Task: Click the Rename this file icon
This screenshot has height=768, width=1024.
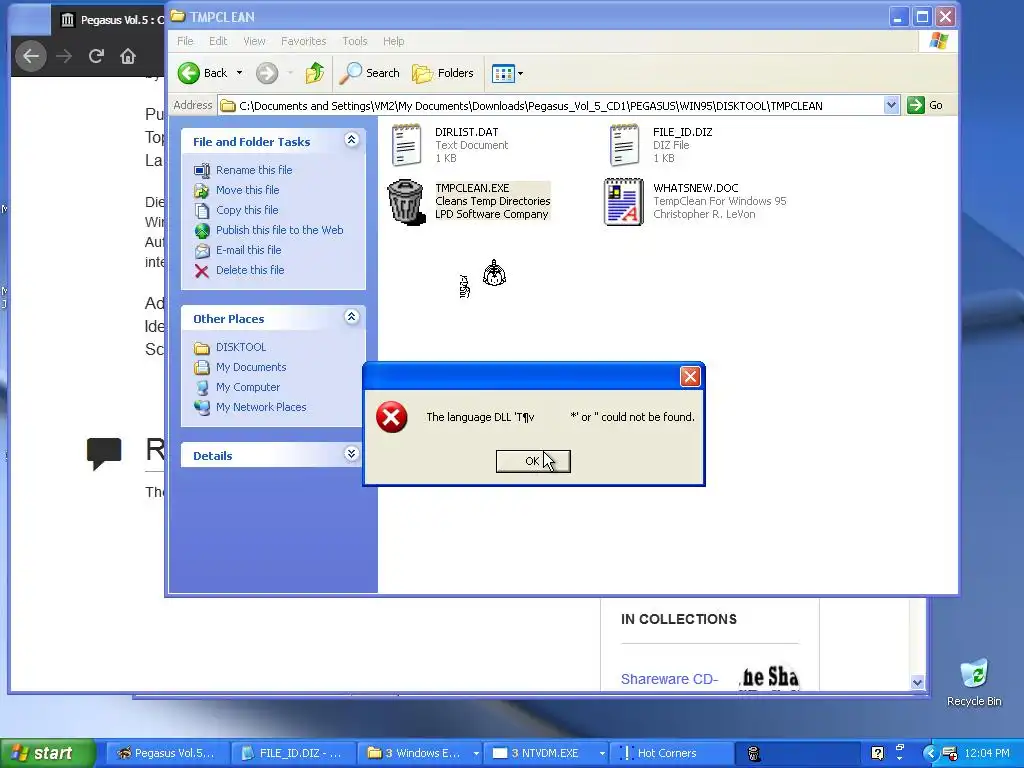Action: (x=202, y=170)
